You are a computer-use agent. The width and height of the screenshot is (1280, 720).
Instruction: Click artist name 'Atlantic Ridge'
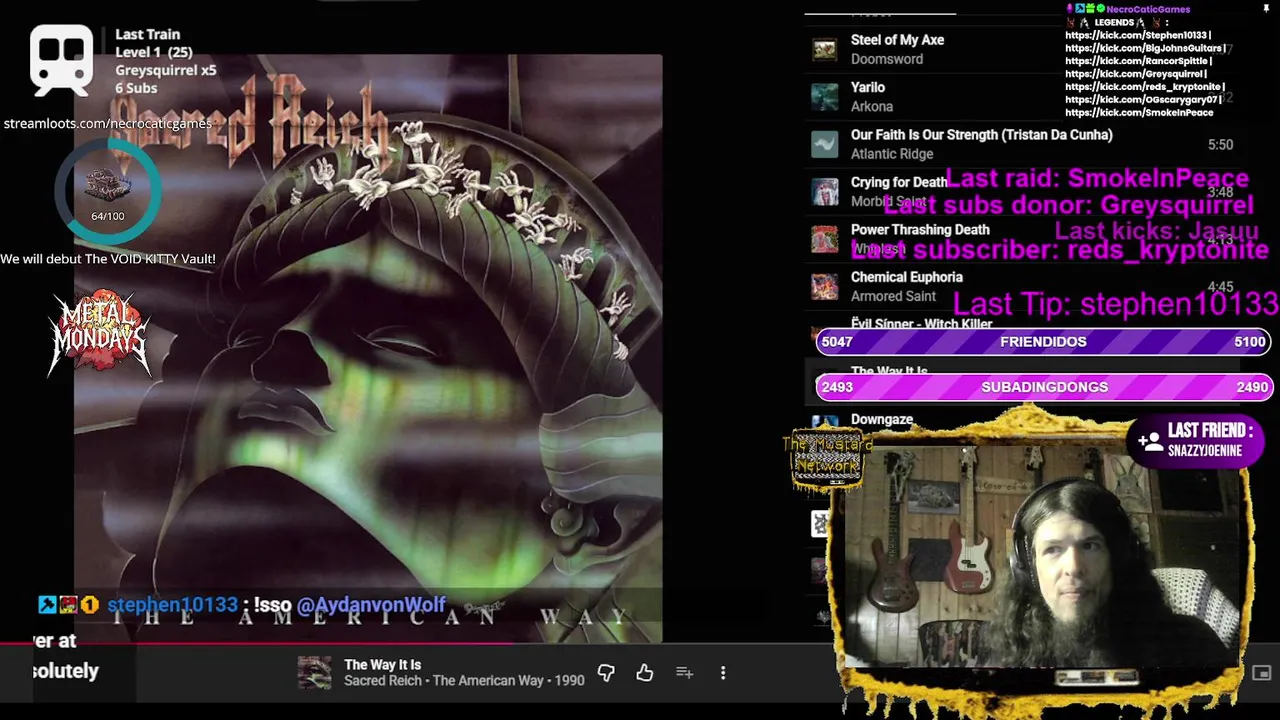tap(892, 154)
